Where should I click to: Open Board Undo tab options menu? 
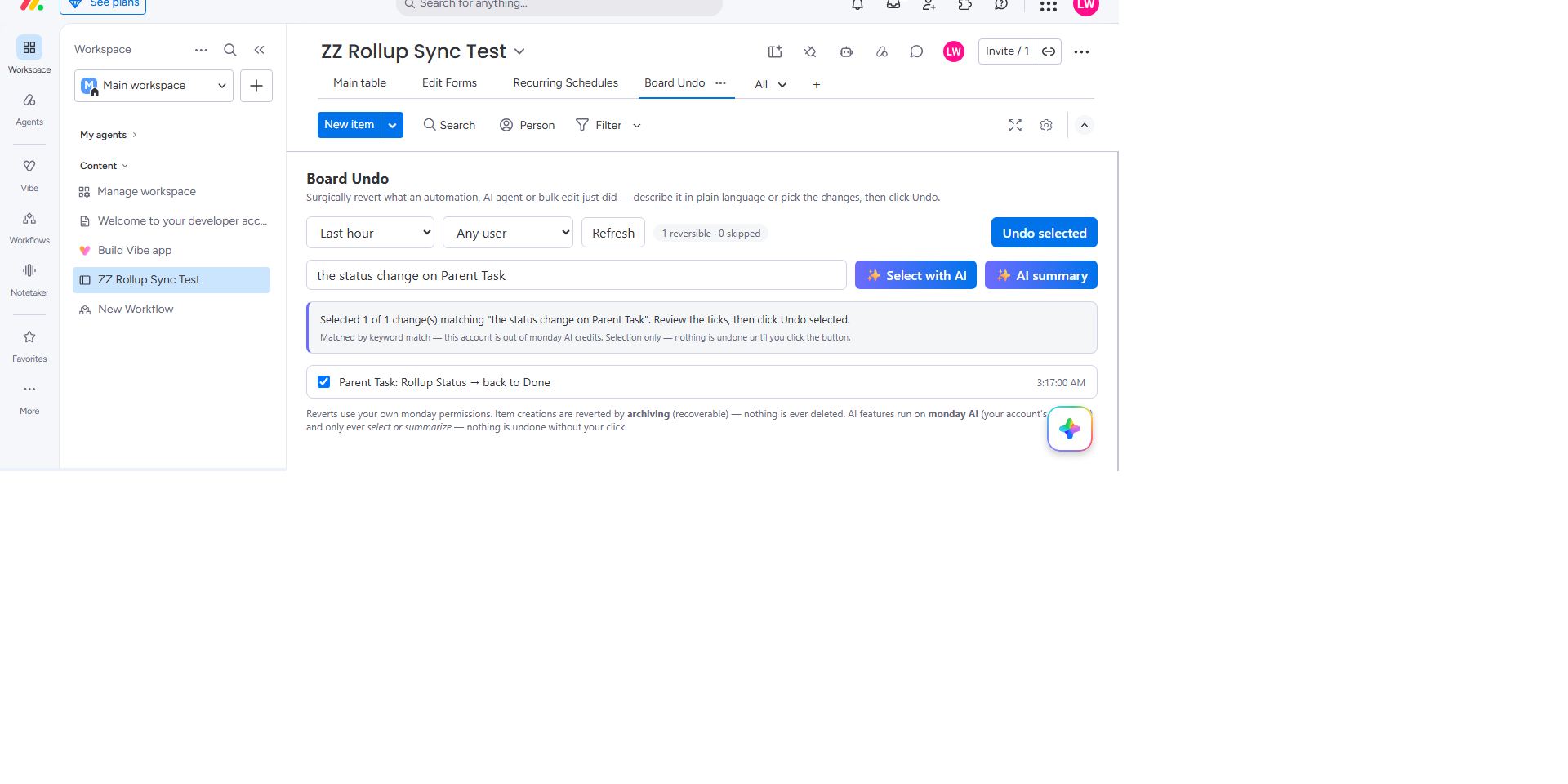click(x=721, y=83)
